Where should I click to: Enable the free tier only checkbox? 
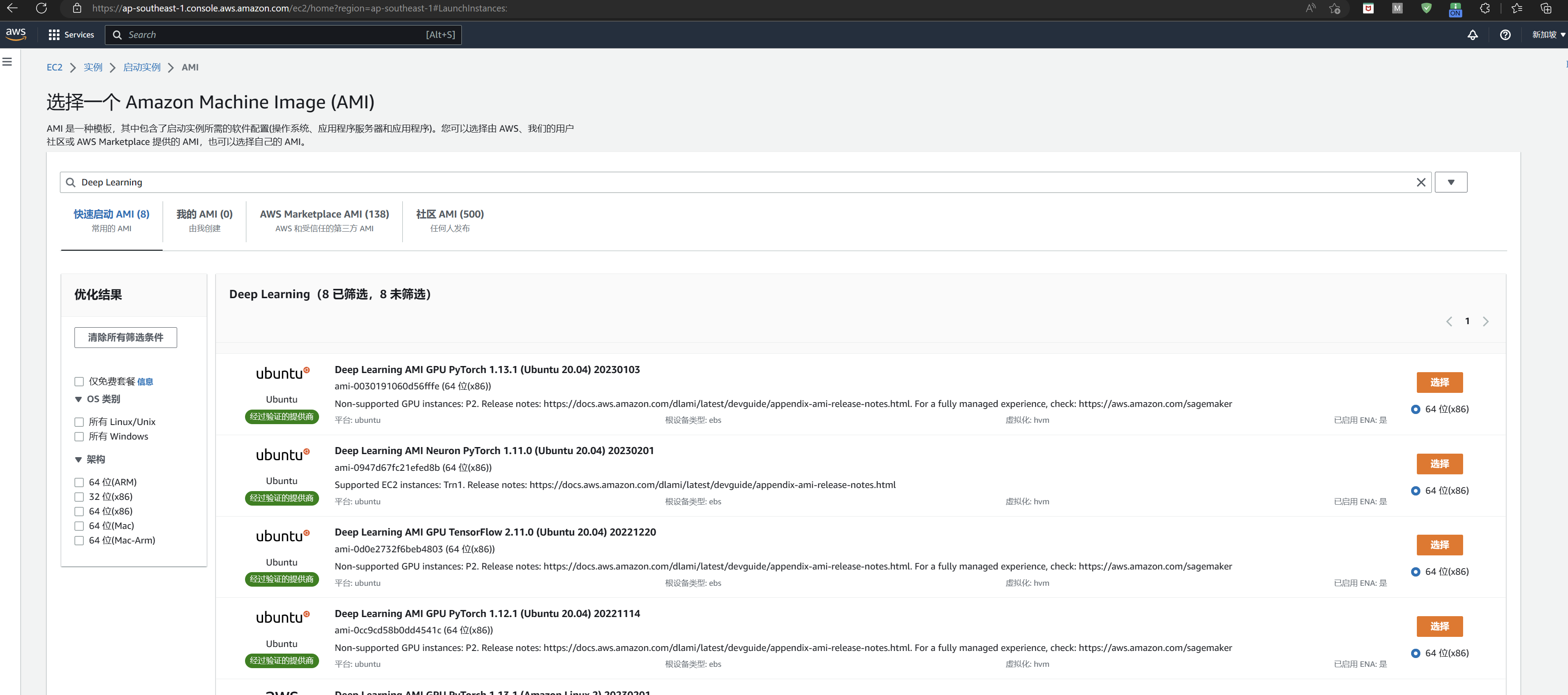(x=79, y=381)
